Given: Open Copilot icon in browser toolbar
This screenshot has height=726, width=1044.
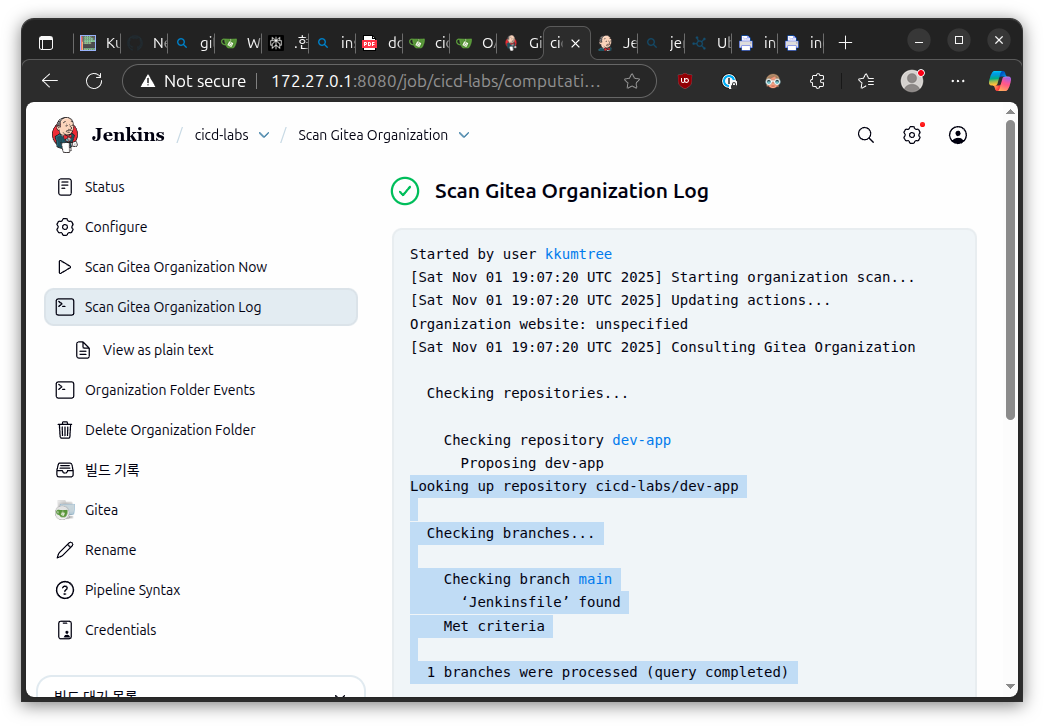Looking at the screenshot, I should 999,81.
